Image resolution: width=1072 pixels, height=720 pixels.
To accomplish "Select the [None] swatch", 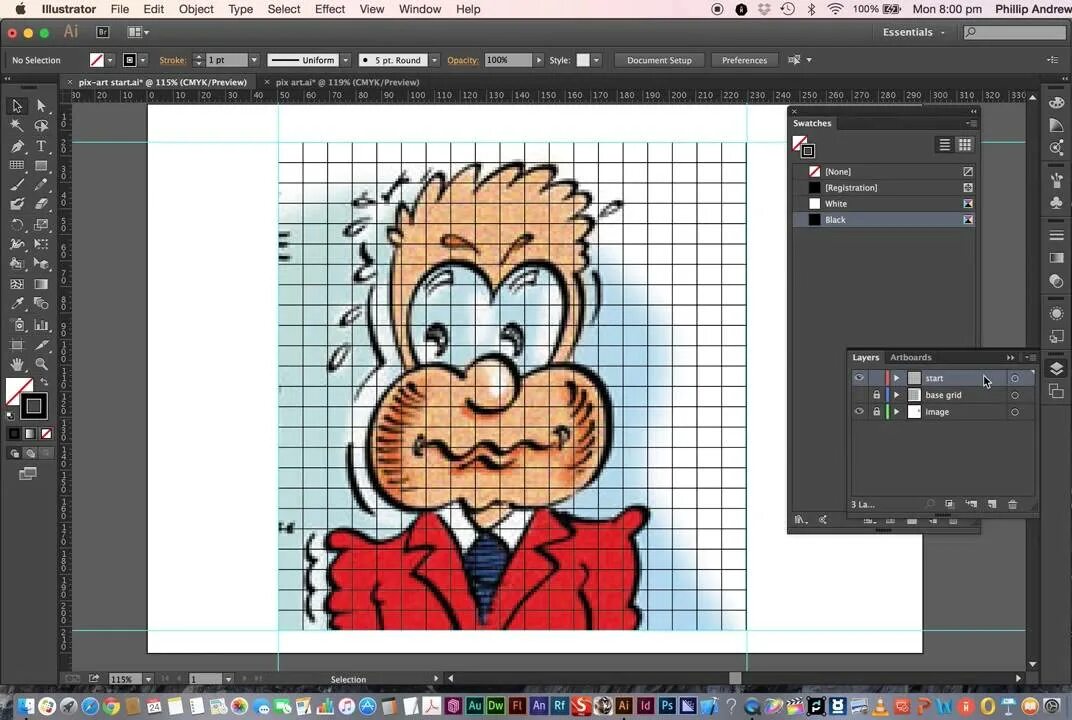I will point(884,172).
